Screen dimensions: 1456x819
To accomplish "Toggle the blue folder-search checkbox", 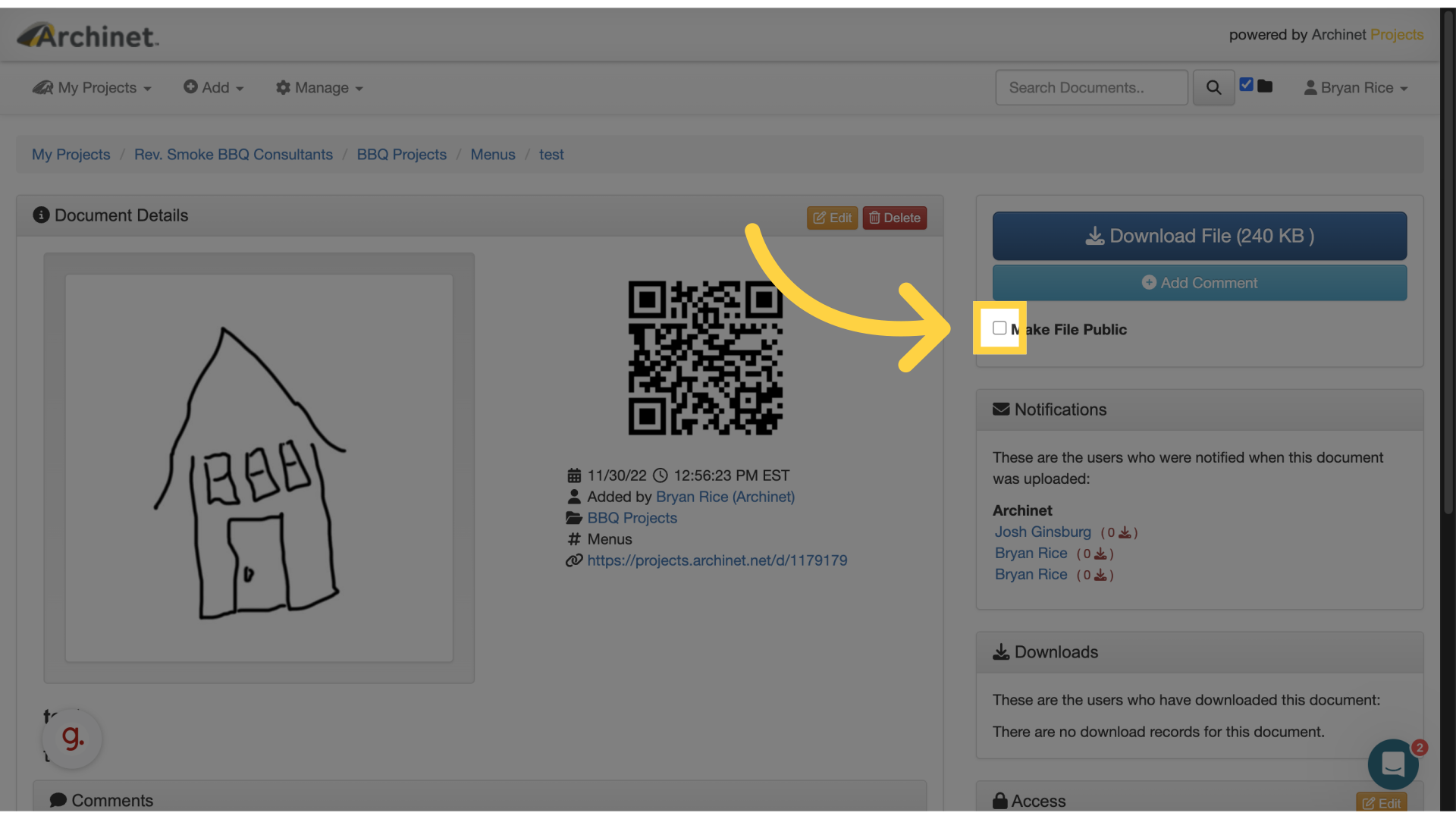I will (x=1246, y=85).
